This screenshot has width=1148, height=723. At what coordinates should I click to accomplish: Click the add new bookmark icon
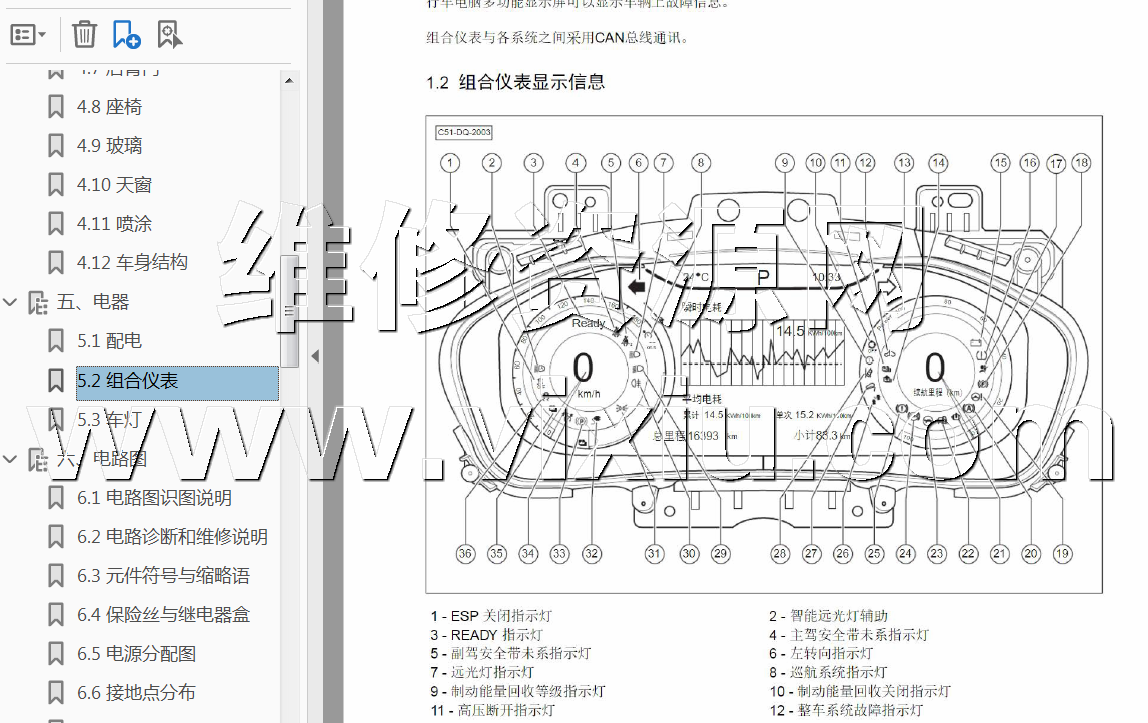[x=126, y=35]
